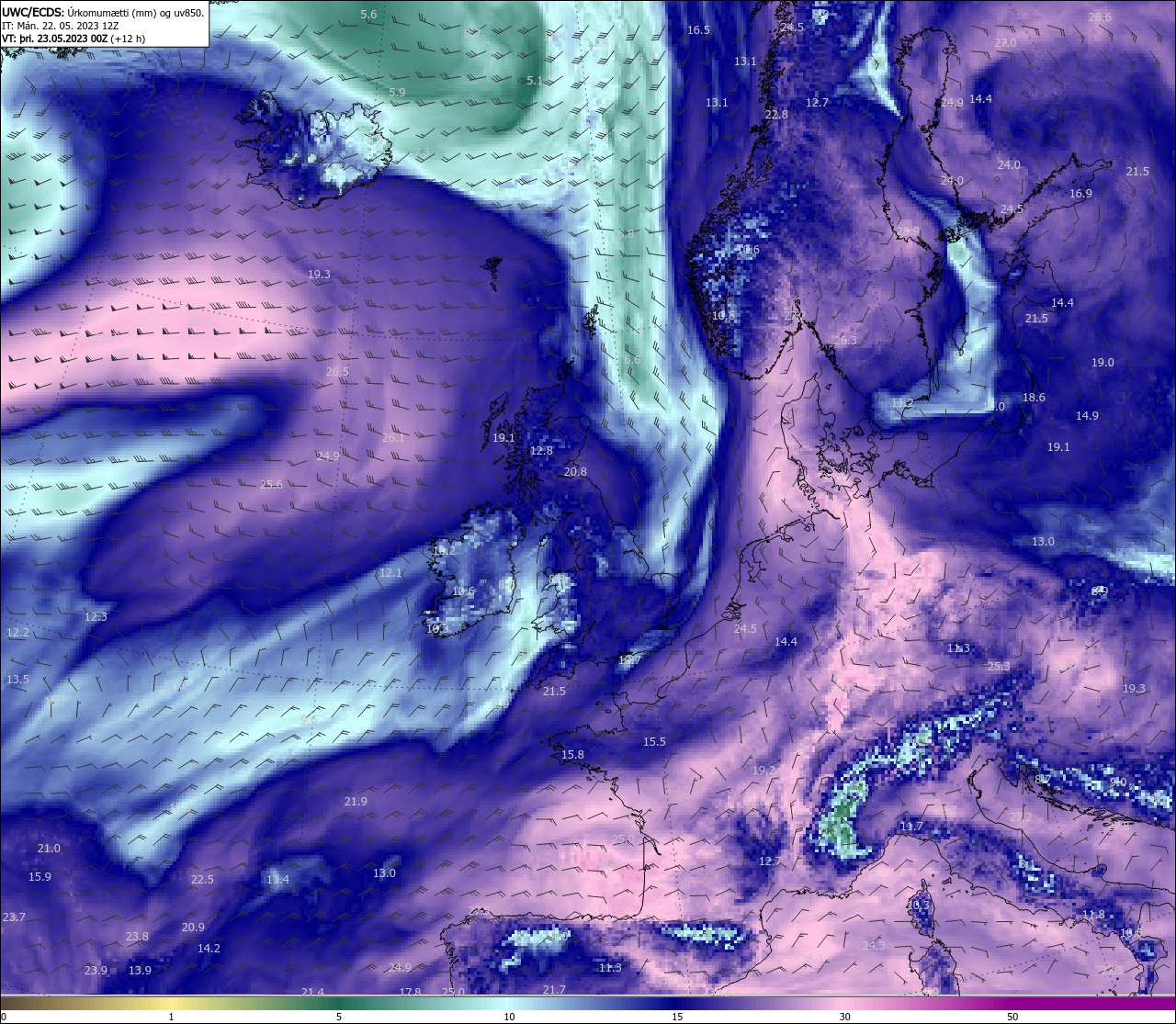The width and height of the screenshot is (1176, 1024).
Task: Click the color scale tick label '1'
Action: (x=171, y=1017)
